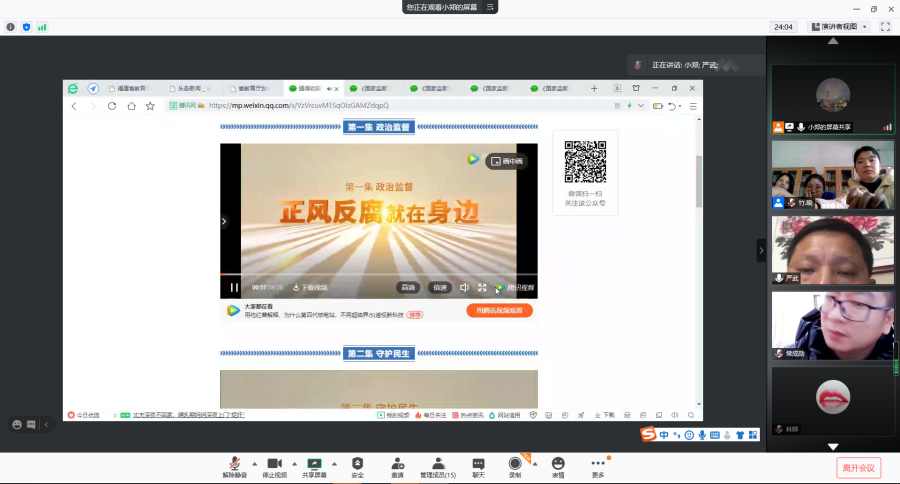Screen dimensions: 900x484
Task: Open video options arrow next to 停止视频
Action: pos(294,463)
